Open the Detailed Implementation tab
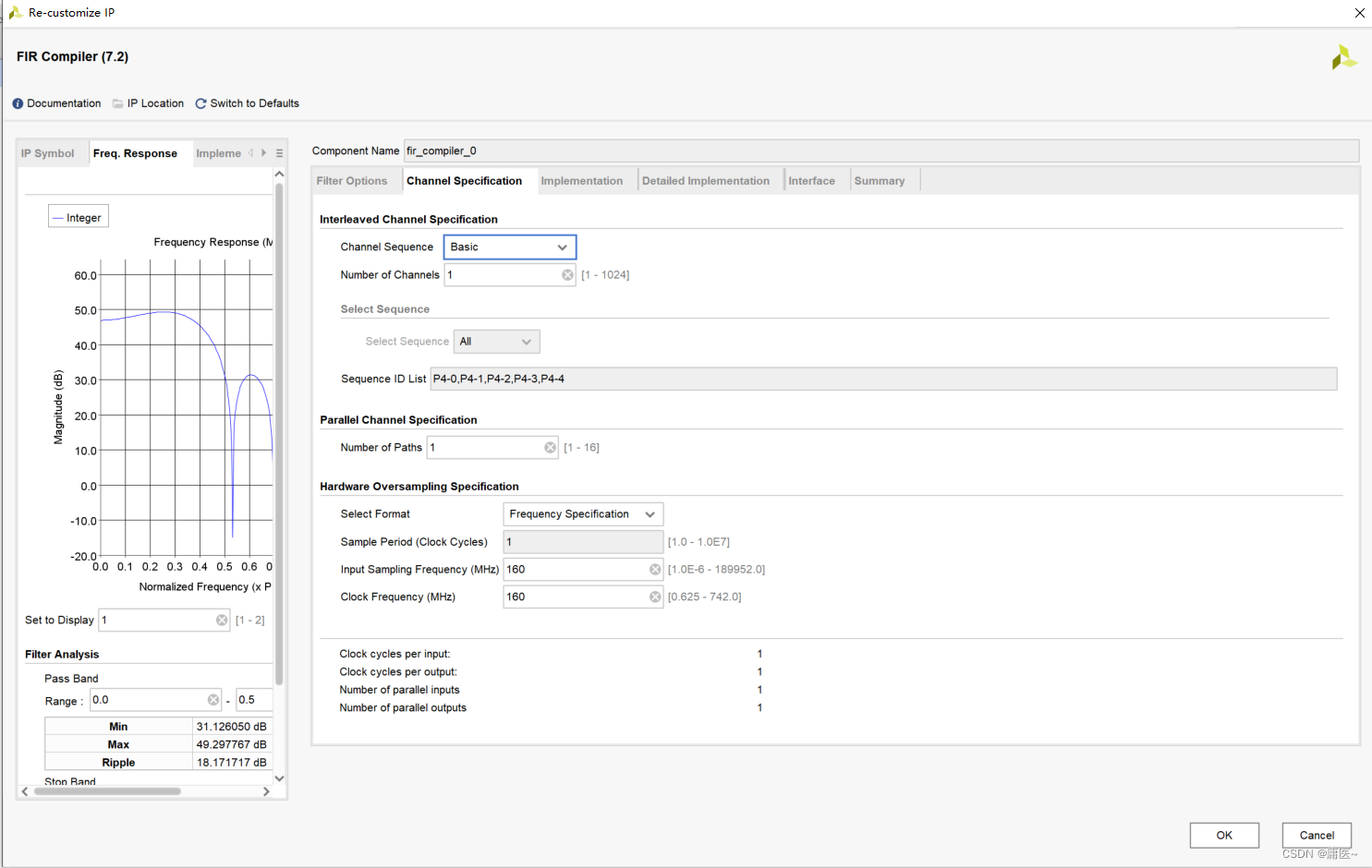This screenshot has width=1372, height=868. point(706,181)
